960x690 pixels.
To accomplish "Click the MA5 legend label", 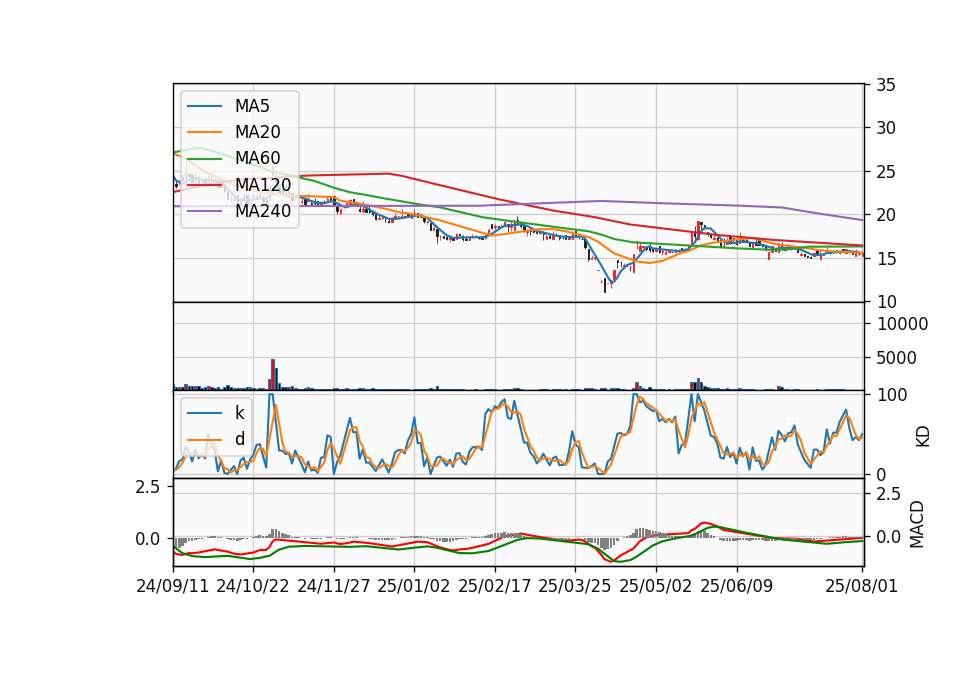I will coord(252,106).
